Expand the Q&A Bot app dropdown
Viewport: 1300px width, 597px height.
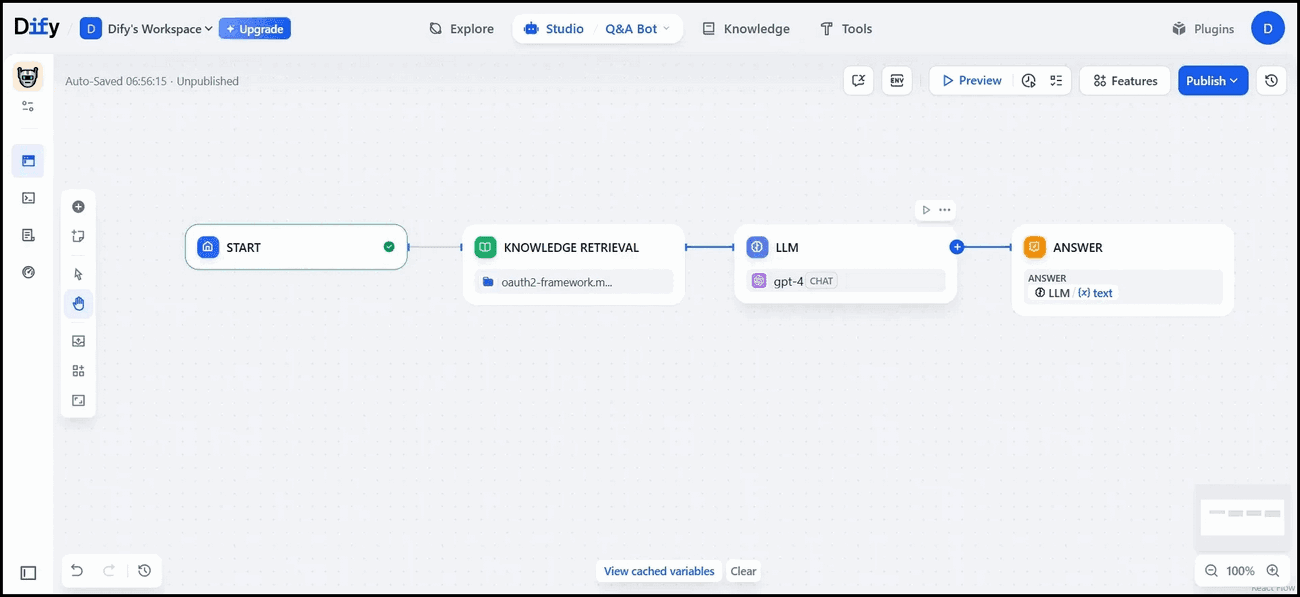pyautogui.click(x=638, y=29)
